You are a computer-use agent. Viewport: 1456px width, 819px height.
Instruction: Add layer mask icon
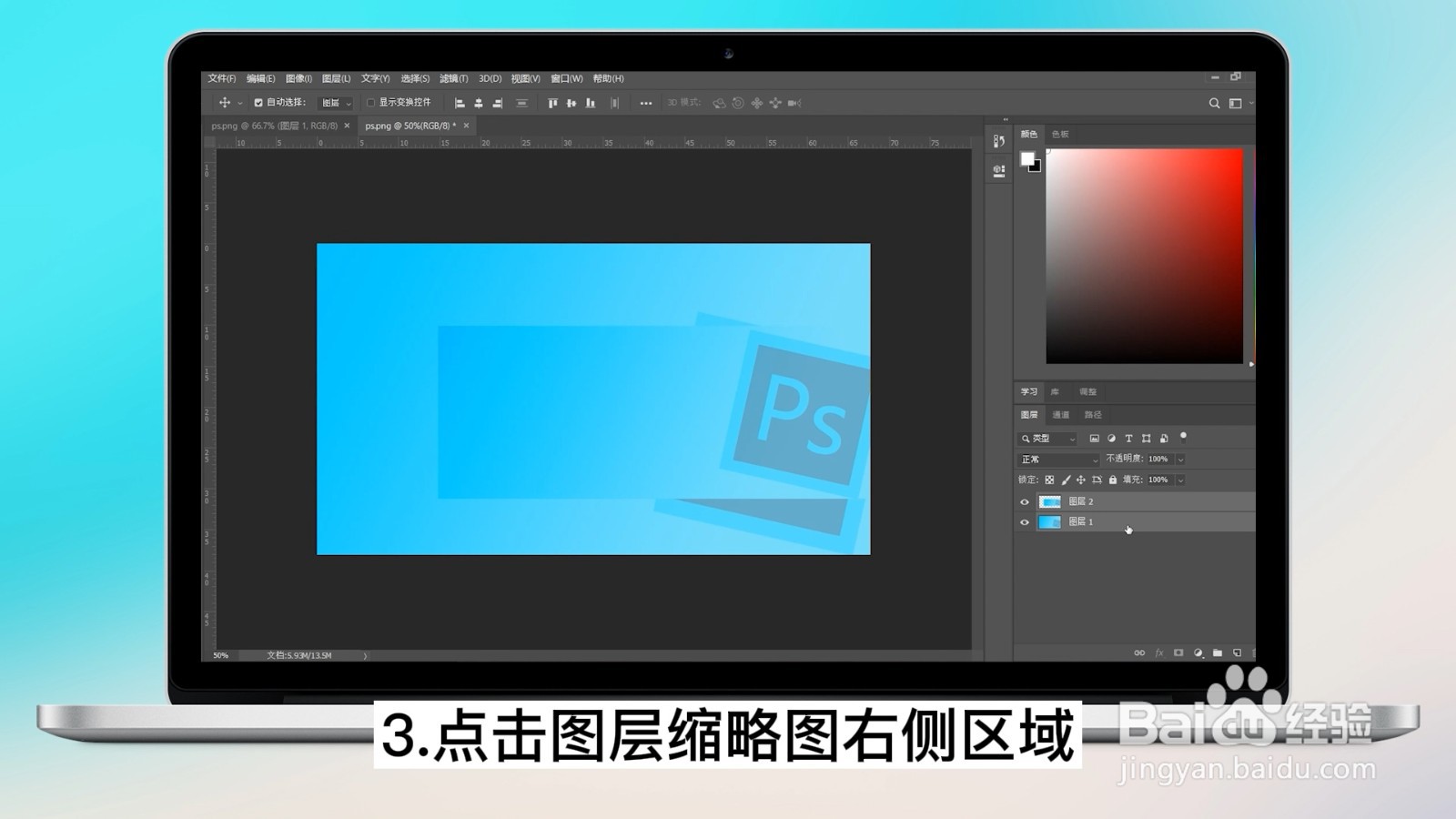coord(1178,652)
